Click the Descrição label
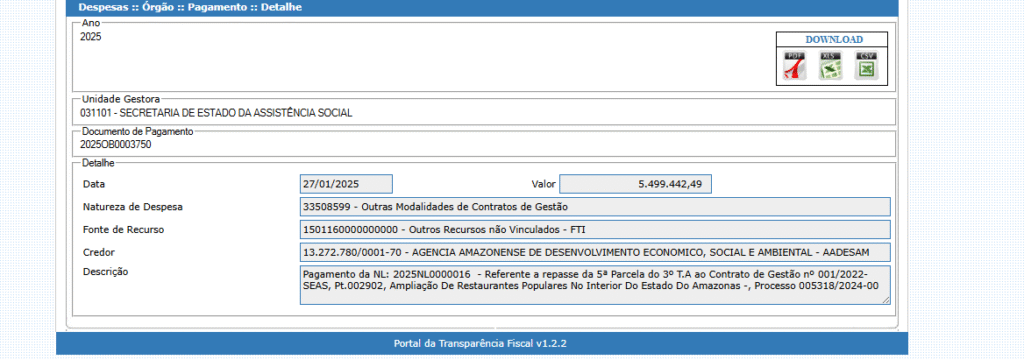 (106, 272)
